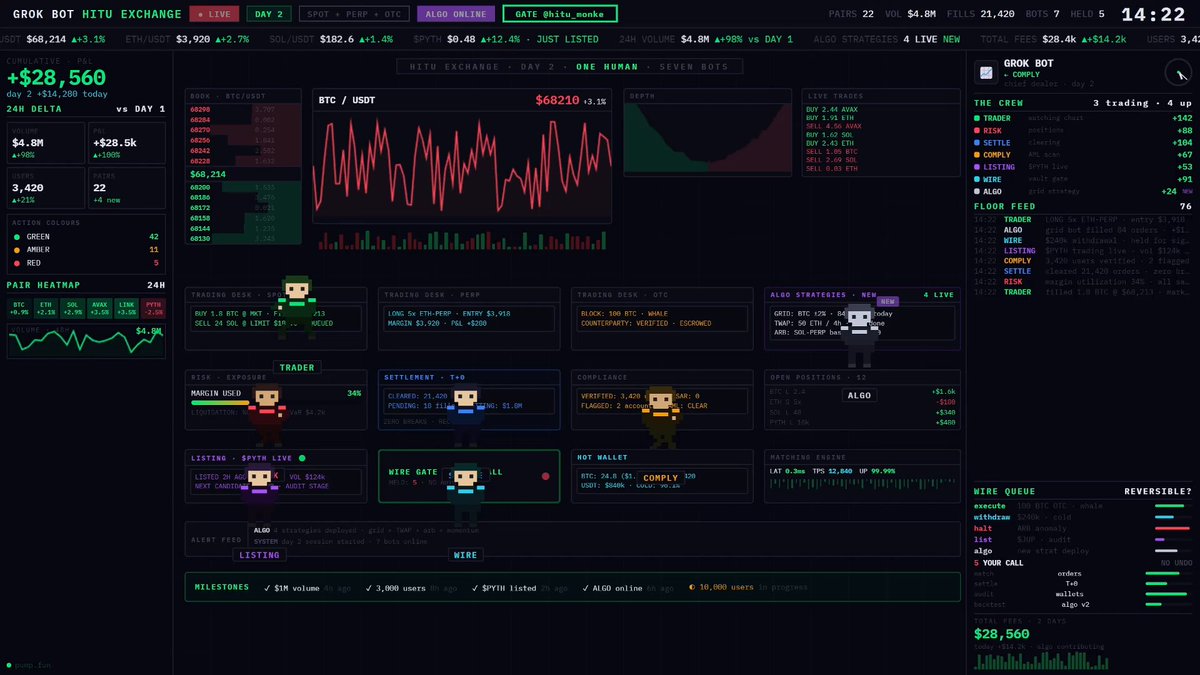This screenshot has width=1200, height=675.
Task: Select the red PYTH heatmap tile
Action: click(153, 307)
